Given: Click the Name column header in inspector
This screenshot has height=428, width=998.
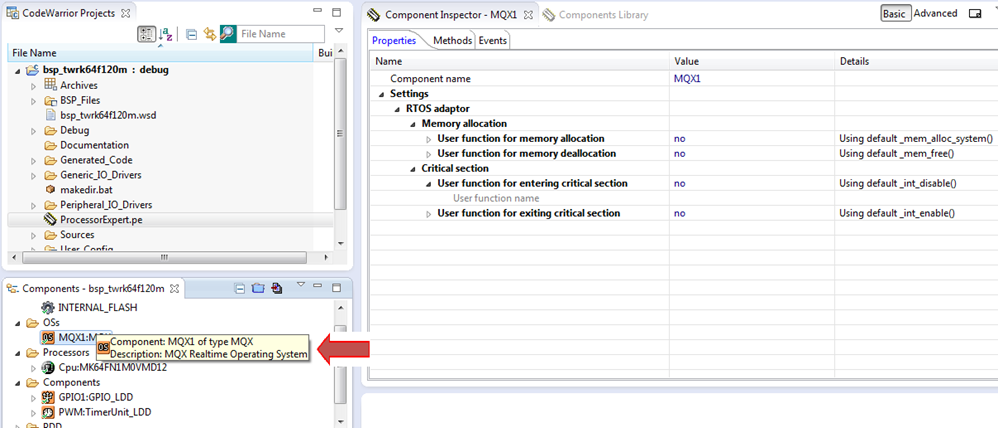Looking at the screenshot, I should click(x=520, y=61).
